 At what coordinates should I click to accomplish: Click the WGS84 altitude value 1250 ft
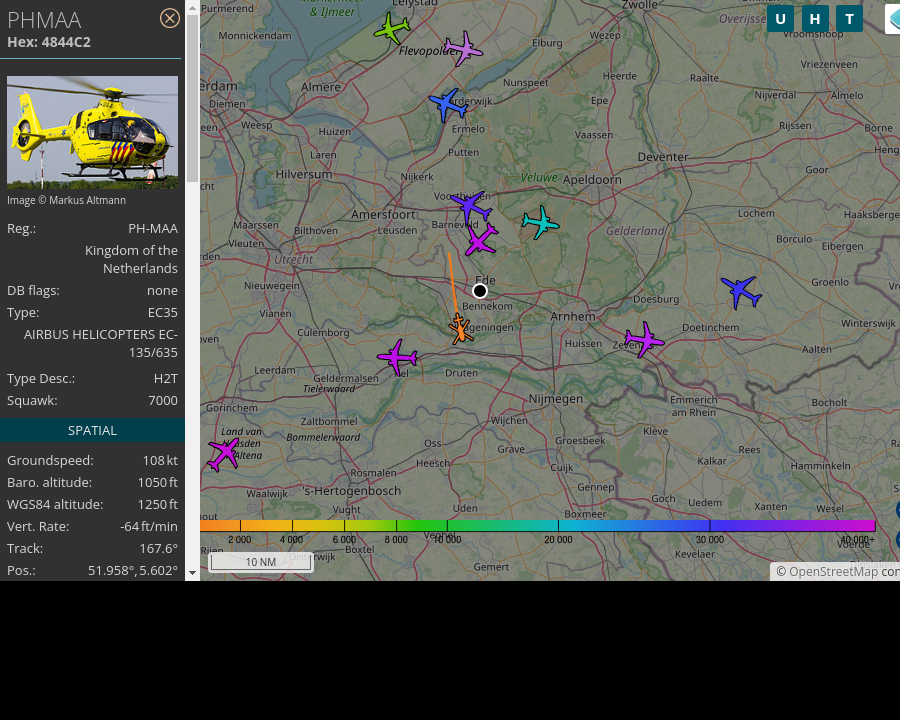pyautogui.click(x=158, y=504)
